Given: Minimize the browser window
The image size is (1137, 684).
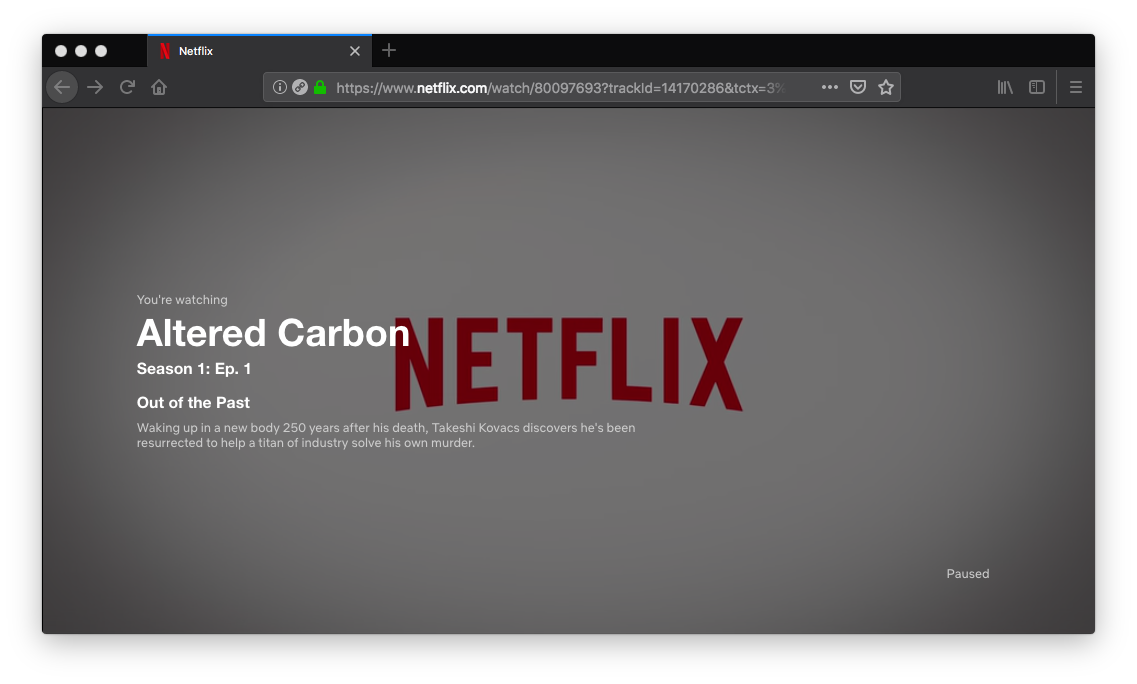Looking at the screenshot, I should click(81, 51).
